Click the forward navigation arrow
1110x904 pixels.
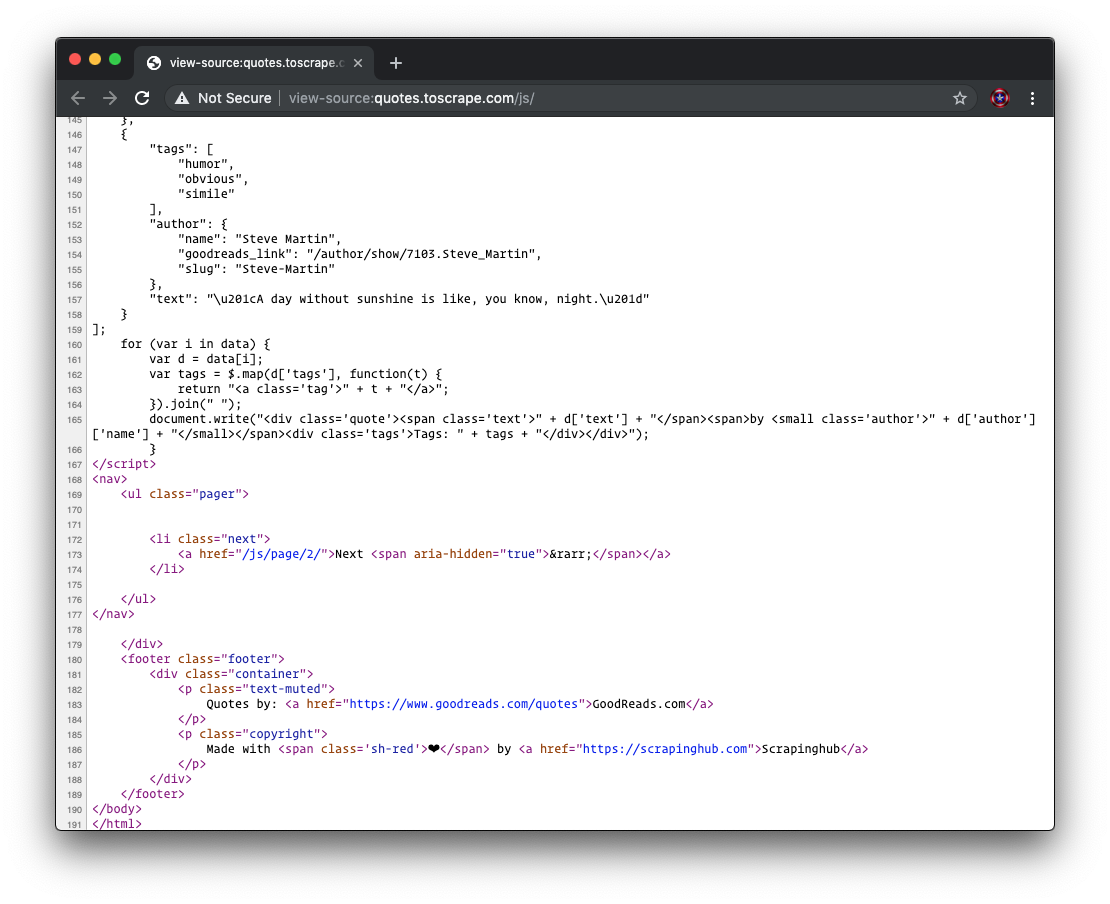coord(110,98)
